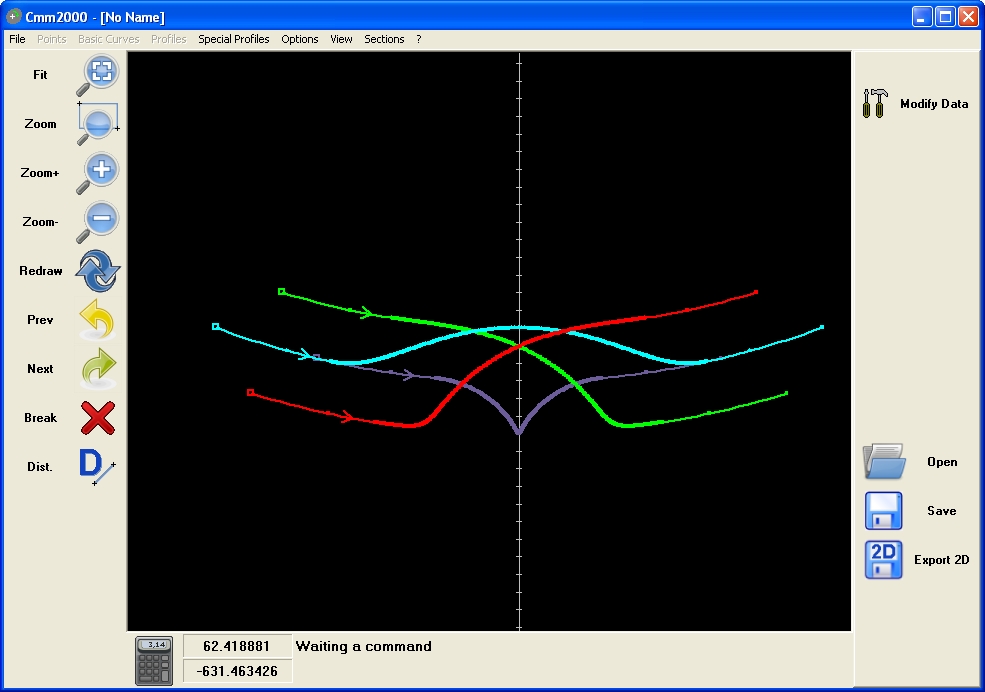This screenshot has height=692, width=985.
Task: Click the Redraw label
Action: pos(41,271)
